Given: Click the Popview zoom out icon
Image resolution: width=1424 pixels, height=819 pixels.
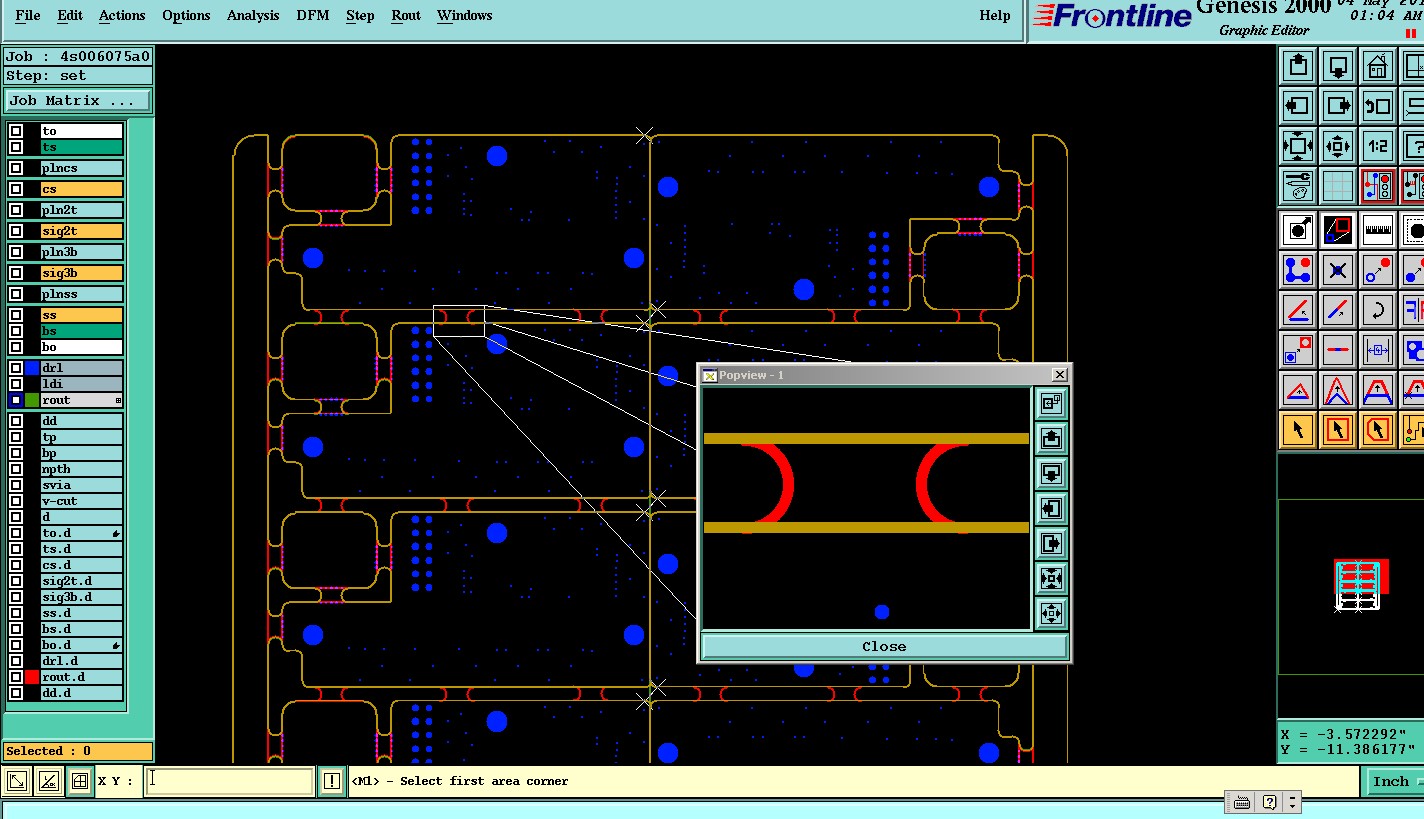Looking at the screenshot, I should 1051,613.
